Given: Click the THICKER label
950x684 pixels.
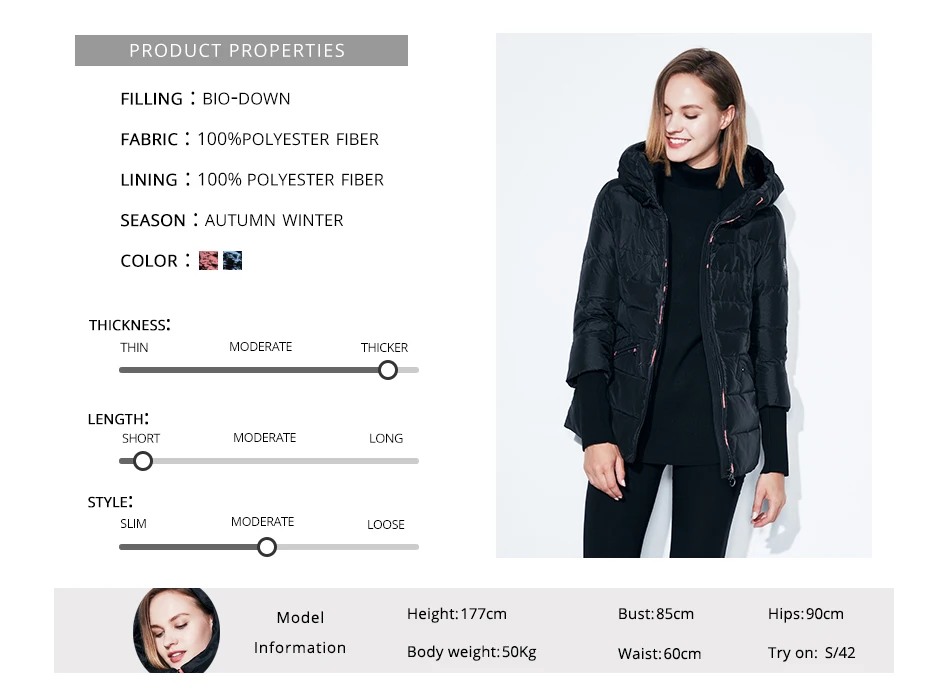Looking at the screenshot, I should point(384,347).
